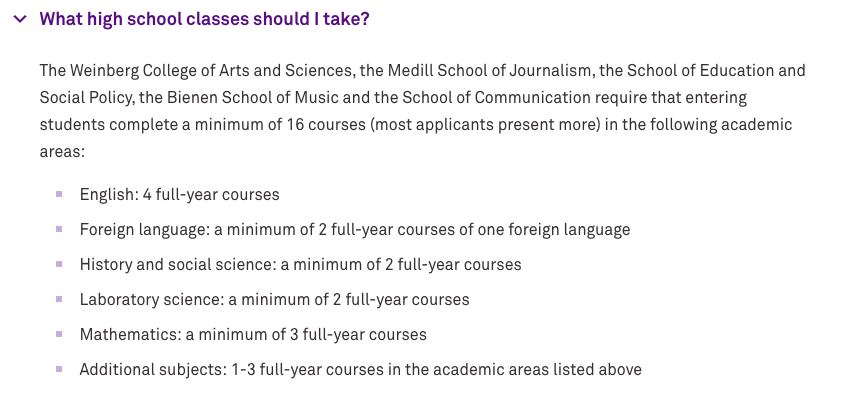This screenshot has height=399, width=868.
Task: Click the bullet marker beside Laboratory science
Action: (59, 299)
